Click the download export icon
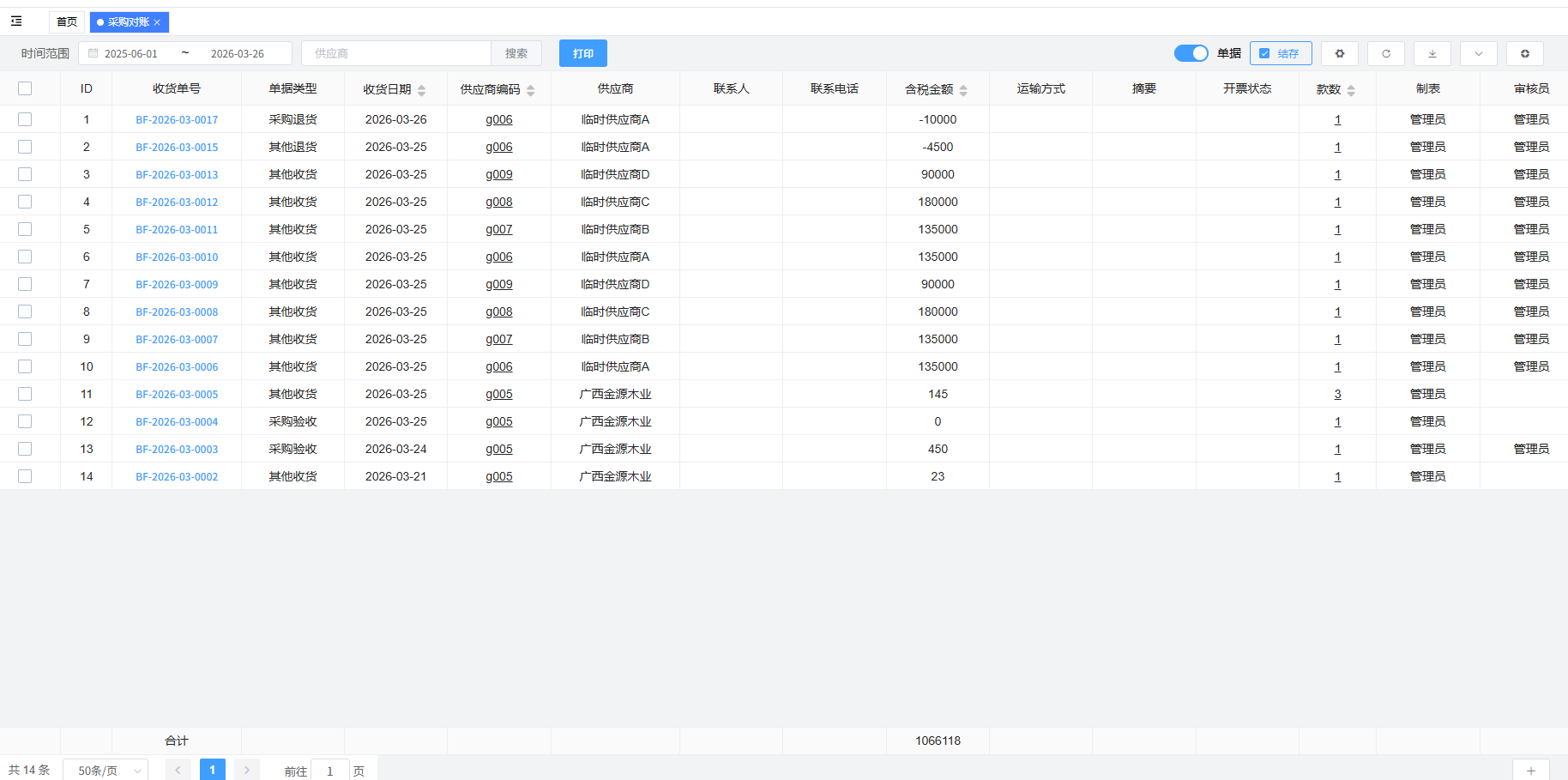Screen dimensions: 1568x780 pos(1432,53)
